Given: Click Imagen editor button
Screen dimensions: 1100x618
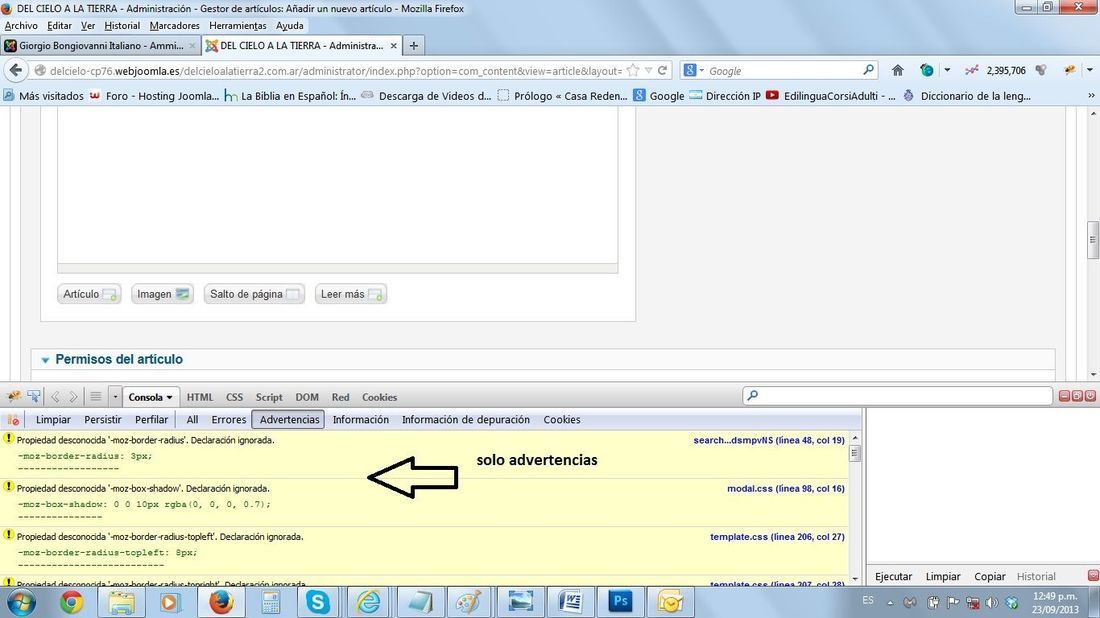Looking at the screenshot, I should coord(162,294).
